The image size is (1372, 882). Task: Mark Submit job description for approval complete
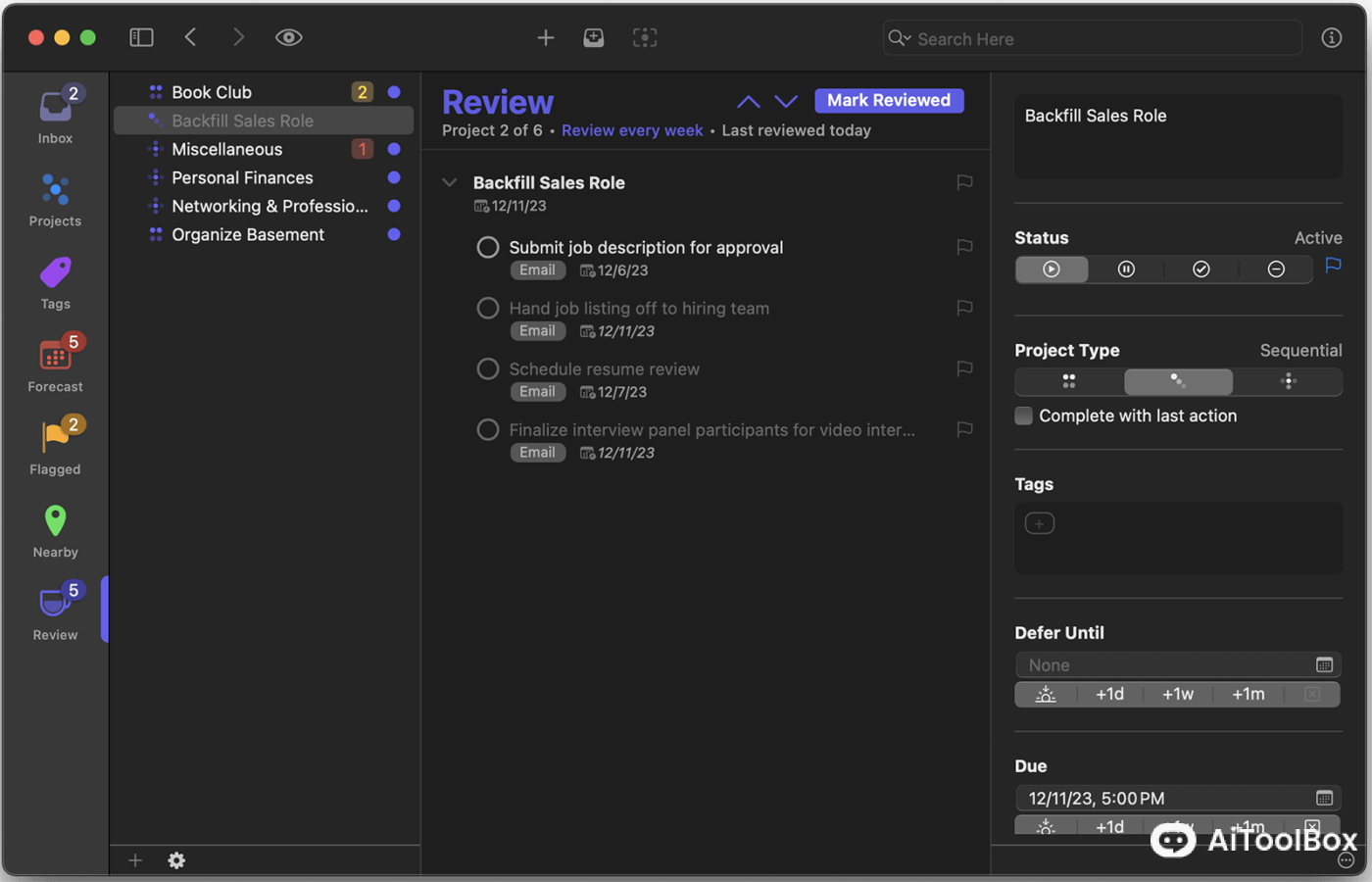coord(488,247)
